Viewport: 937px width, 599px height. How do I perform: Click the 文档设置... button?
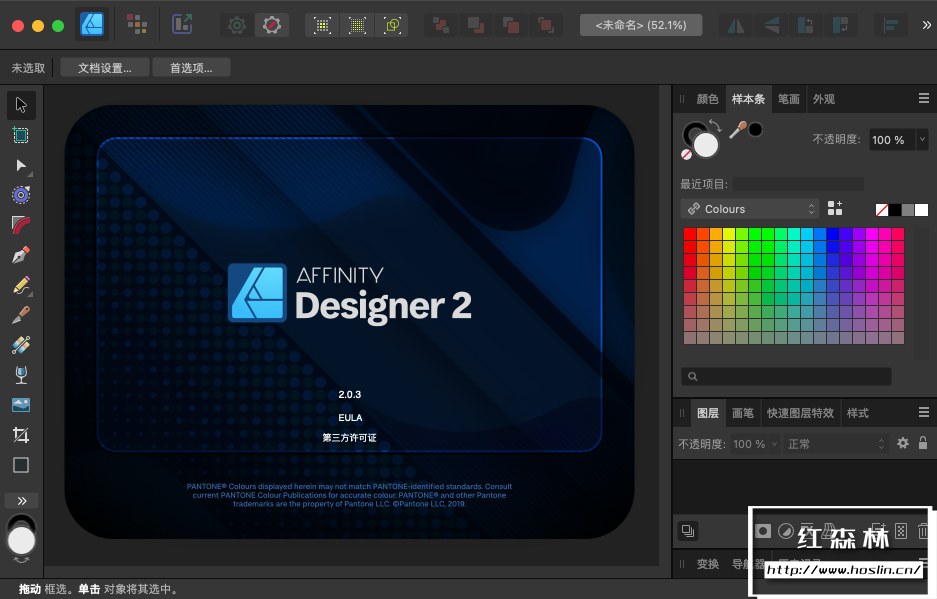(105, 68)
